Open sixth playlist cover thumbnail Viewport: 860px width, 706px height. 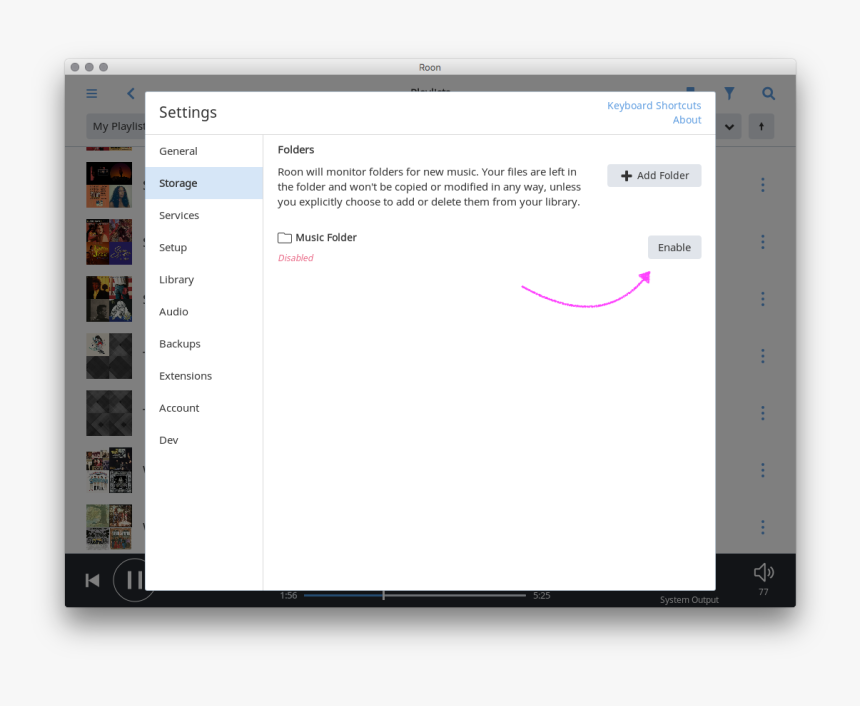(109, 470)
